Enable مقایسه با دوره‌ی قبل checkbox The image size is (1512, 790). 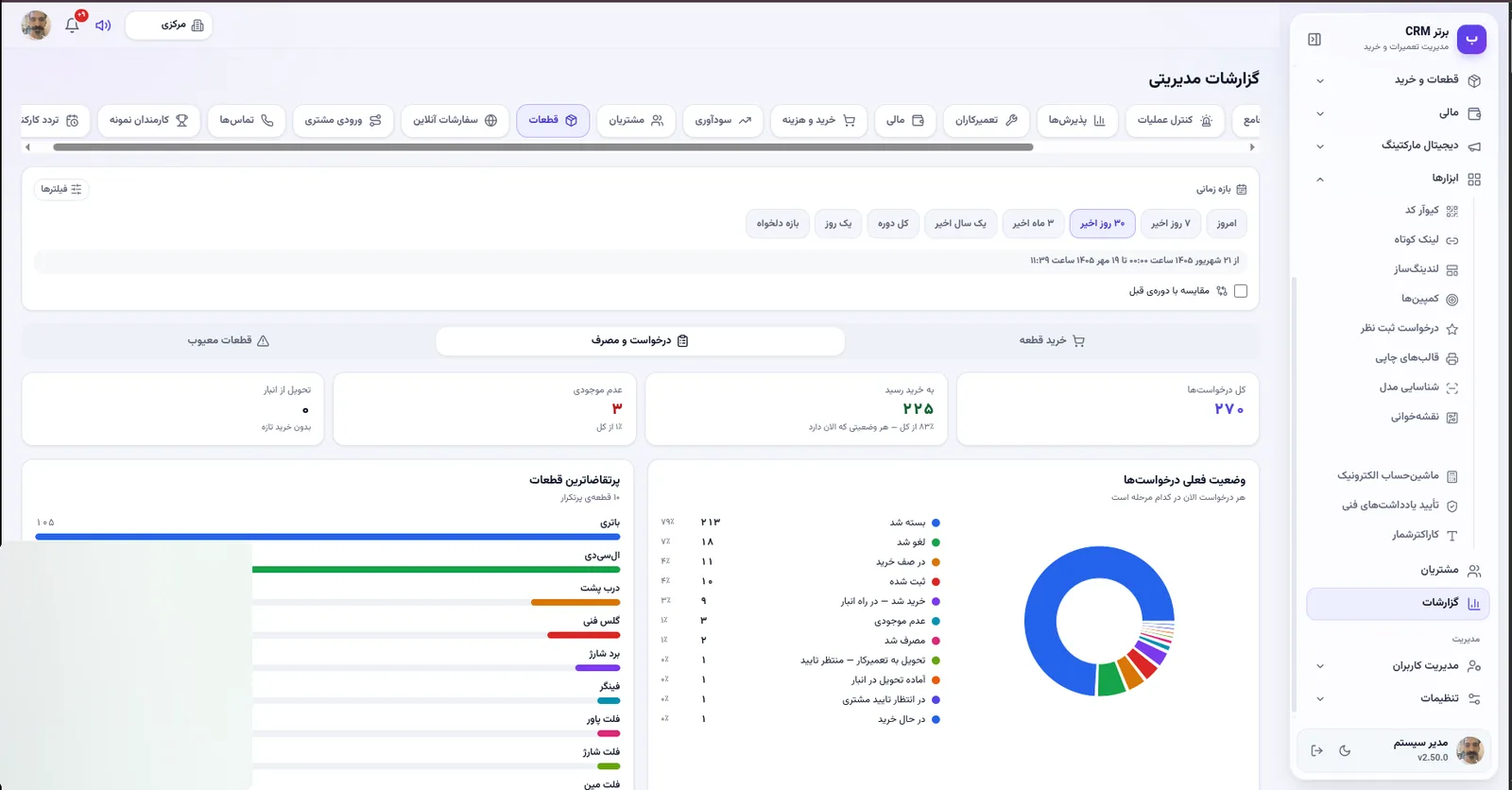tap(1241, 291)
